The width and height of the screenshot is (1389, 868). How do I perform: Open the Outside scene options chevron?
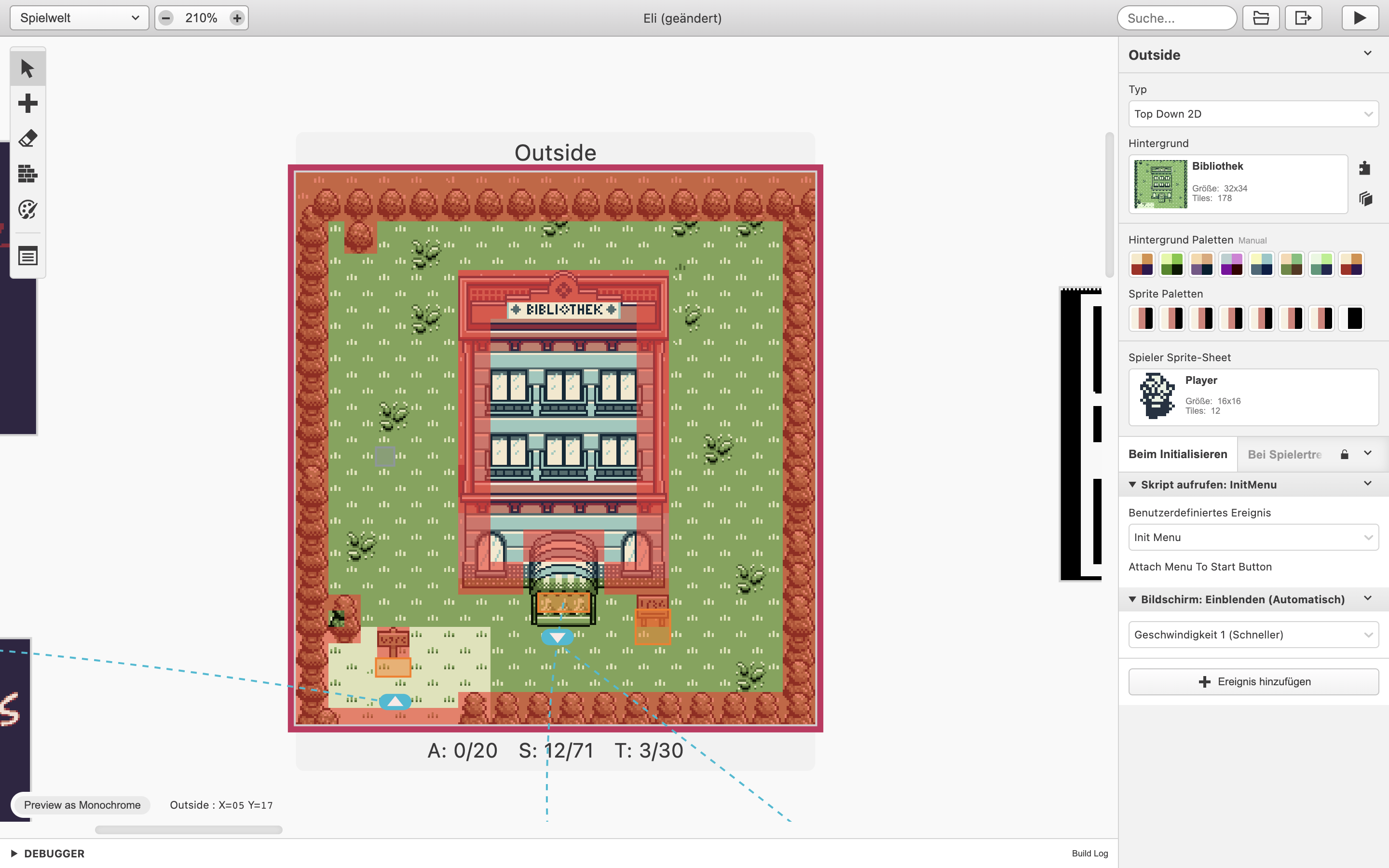point(1368,54)
